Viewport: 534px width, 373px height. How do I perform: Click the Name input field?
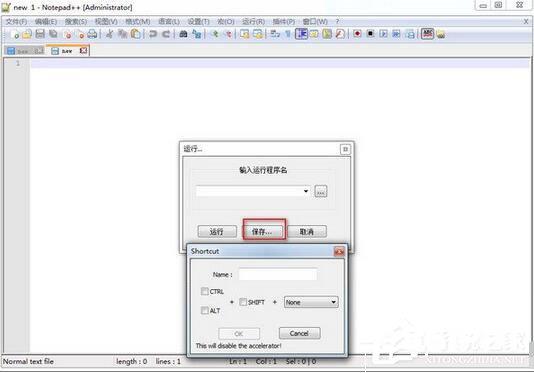coord(278,274)
